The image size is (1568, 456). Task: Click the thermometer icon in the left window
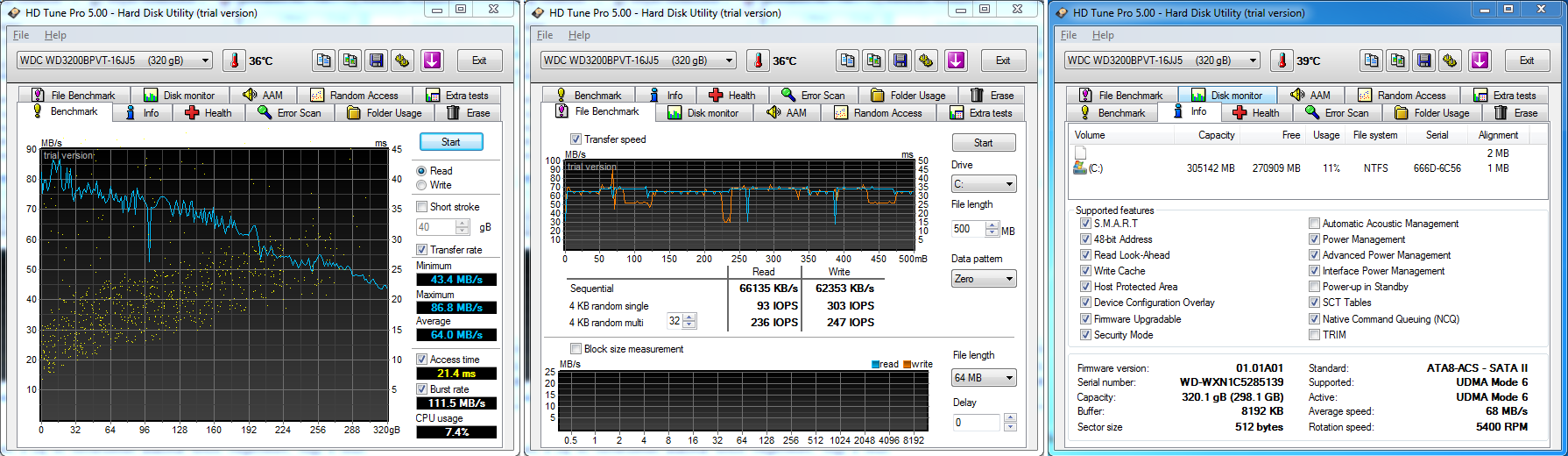234,61
